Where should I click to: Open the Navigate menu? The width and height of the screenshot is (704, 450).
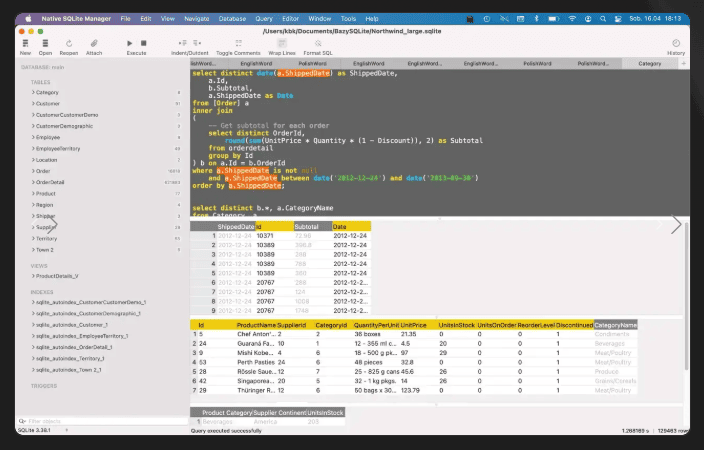[197, 19]
